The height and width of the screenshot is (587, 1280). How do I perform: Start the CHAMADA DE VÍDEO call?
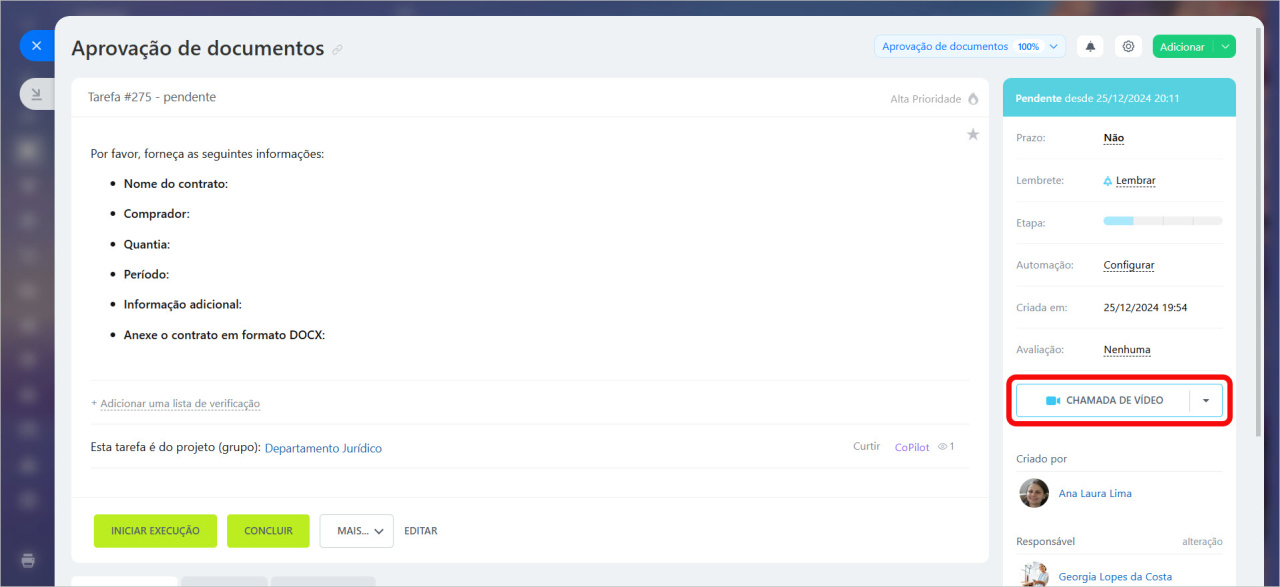pyautogui.click(x=1103, y=400)
